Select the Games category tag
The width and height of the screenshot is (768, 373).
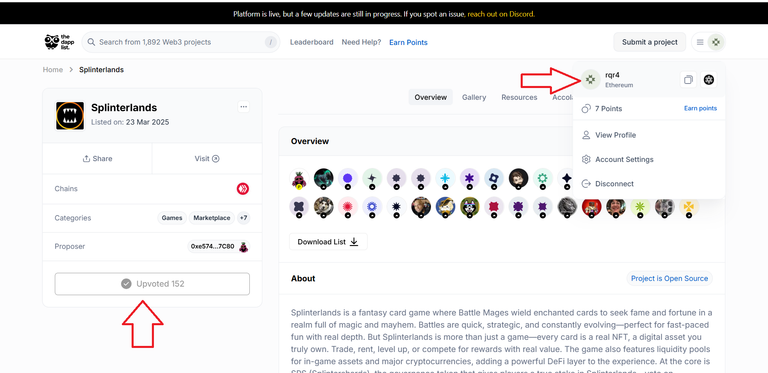click(x=172, y=218)
